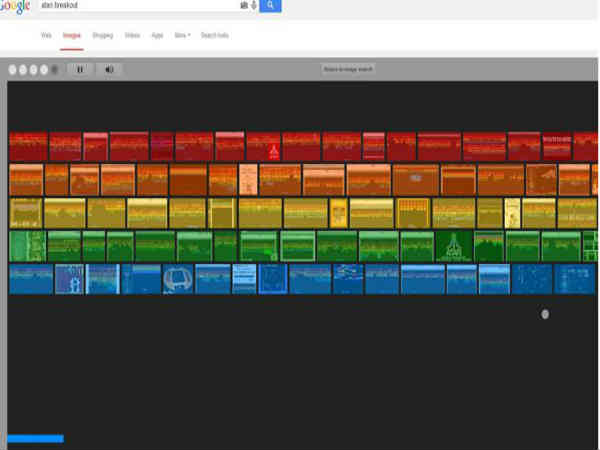Image resolution: width=600 pixels, height=450 pixels.
Task: Open the Apps tab
Action: (157, 35)
